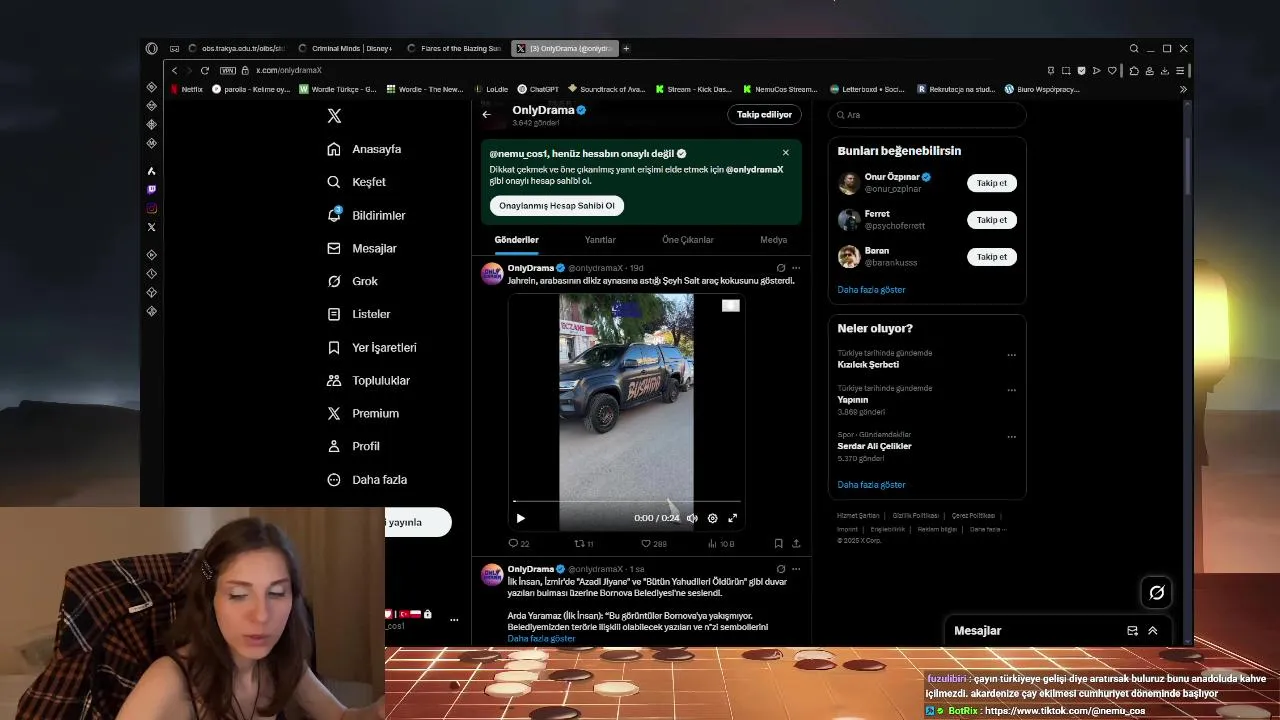This screenshot has width=1280, height=720.
Task: Open Premium in the sidebar
Action: point(362,413)
